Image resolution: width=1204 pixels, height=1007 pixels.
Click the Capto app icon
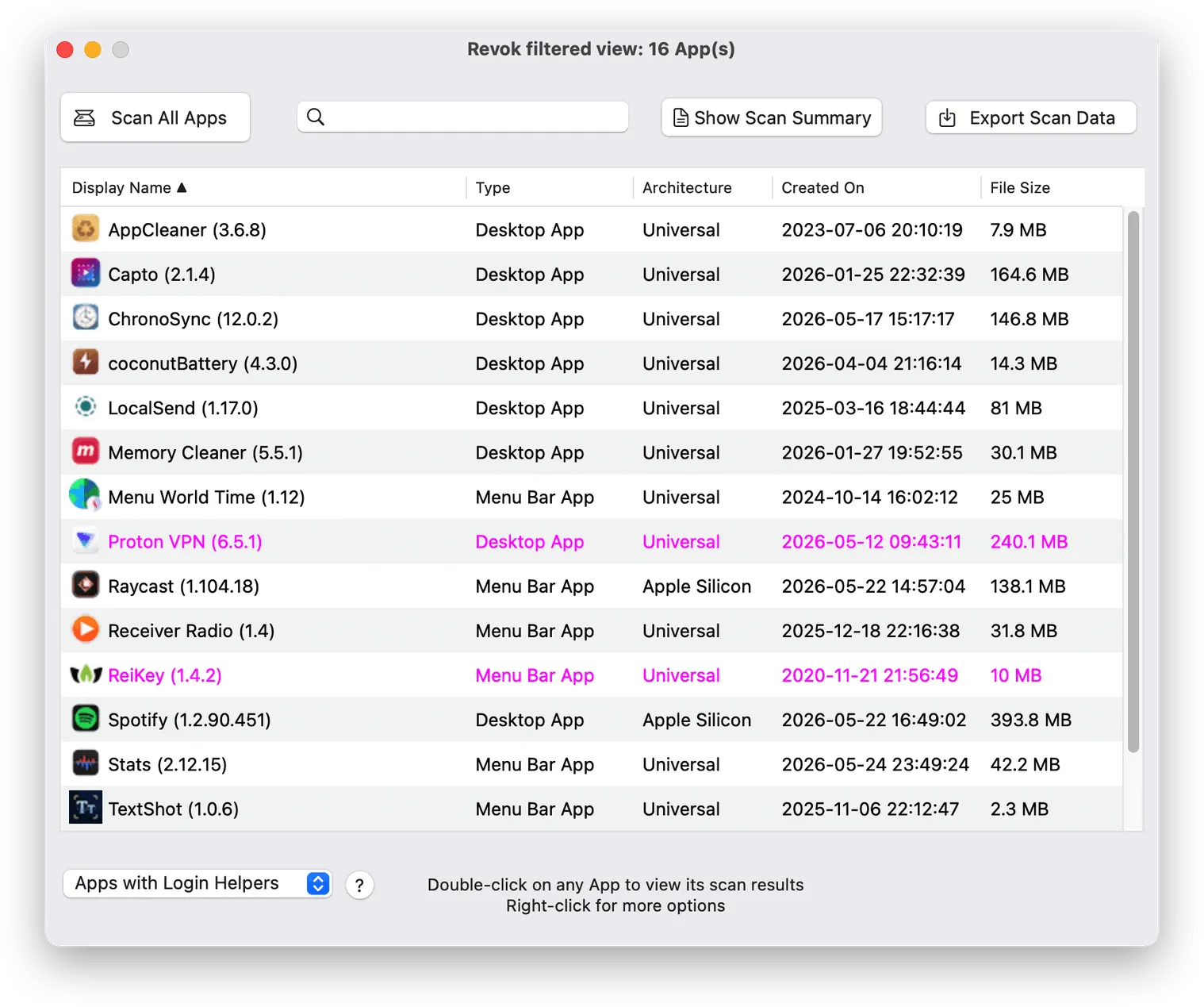click(x=86, y=273)
